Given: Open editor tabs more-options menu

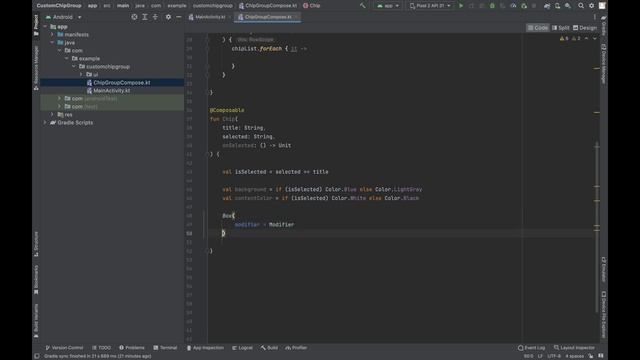Looking at the screenshot, I should pyautogui.click(x=594, y=17).
